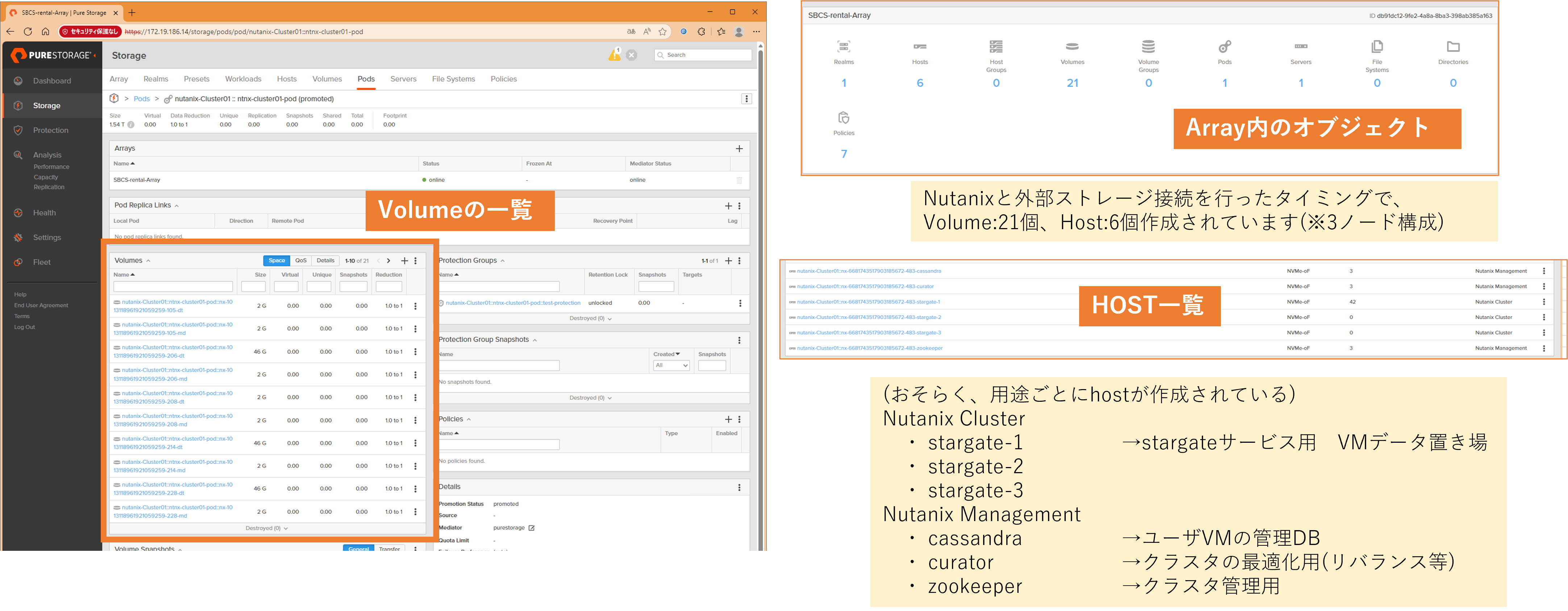The height and width of the screenshot is (611, 1568).
Task: Switch to the Volumes tab
Action: click(x=327, y=79)
